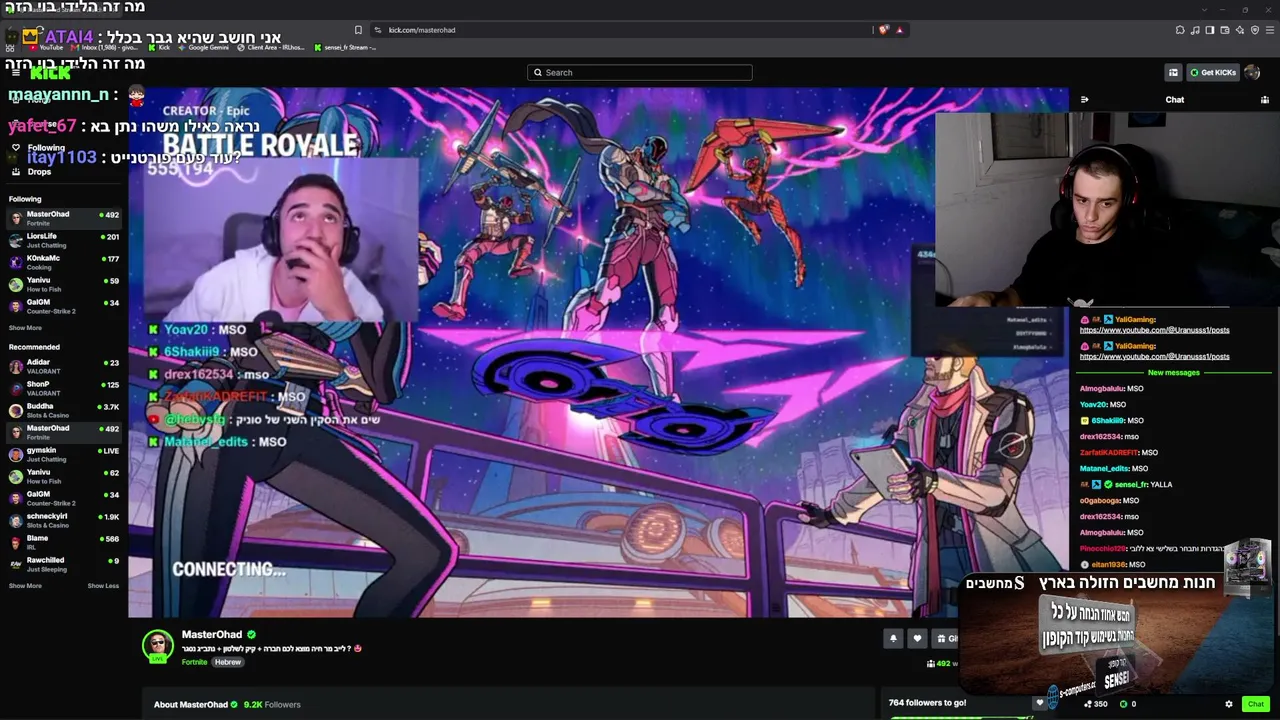Turn on notifications with the bell icon
The width and height of the screenshot is (1280, 720).
pyautogui.click(x=893, y=638)
